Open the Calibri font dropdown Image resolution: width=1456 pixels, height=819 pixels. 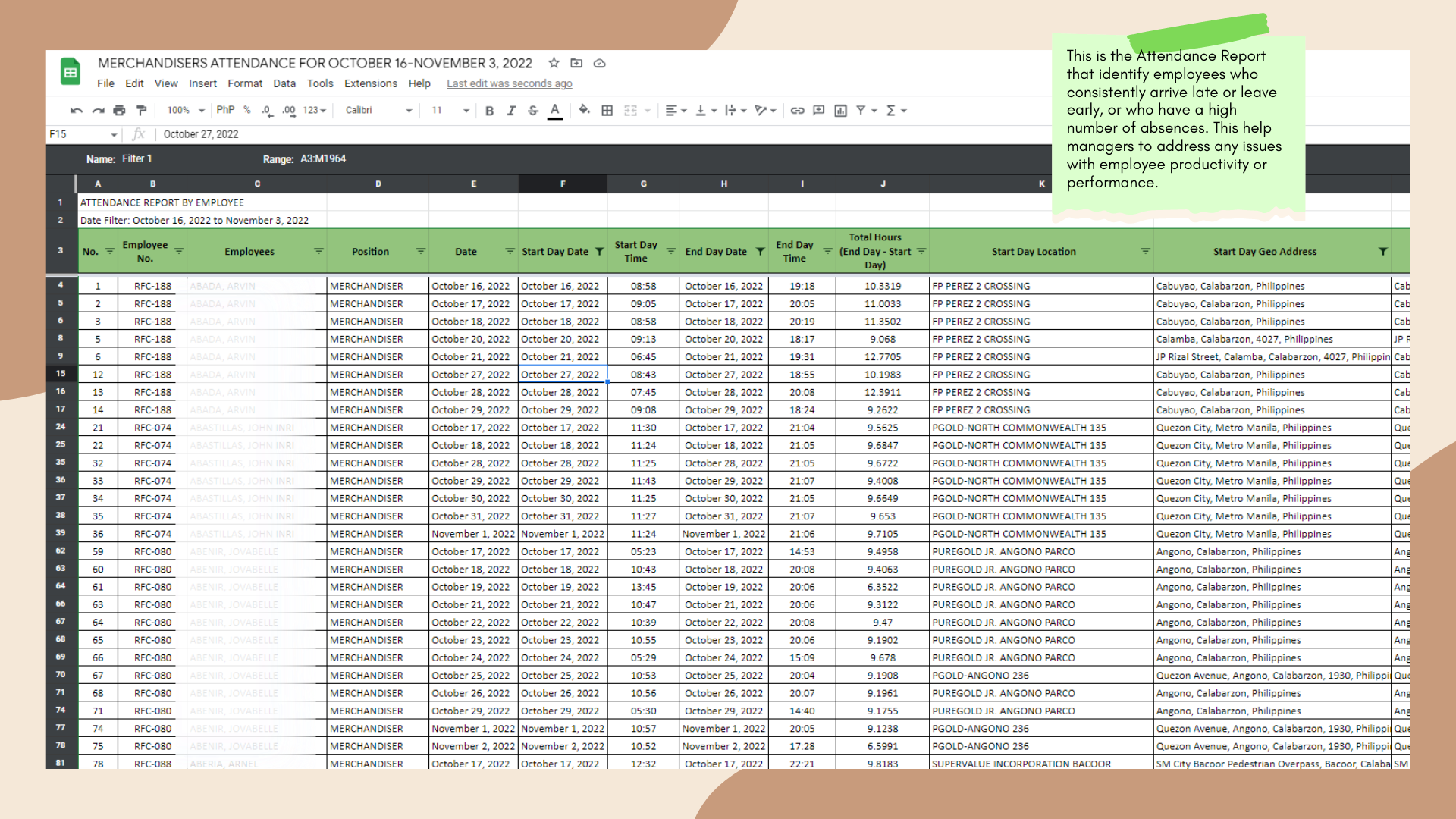(378, 111)
